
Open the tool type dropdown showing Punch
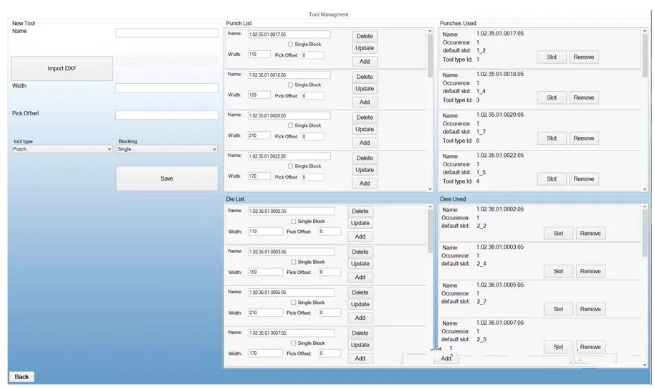point(62,149)
